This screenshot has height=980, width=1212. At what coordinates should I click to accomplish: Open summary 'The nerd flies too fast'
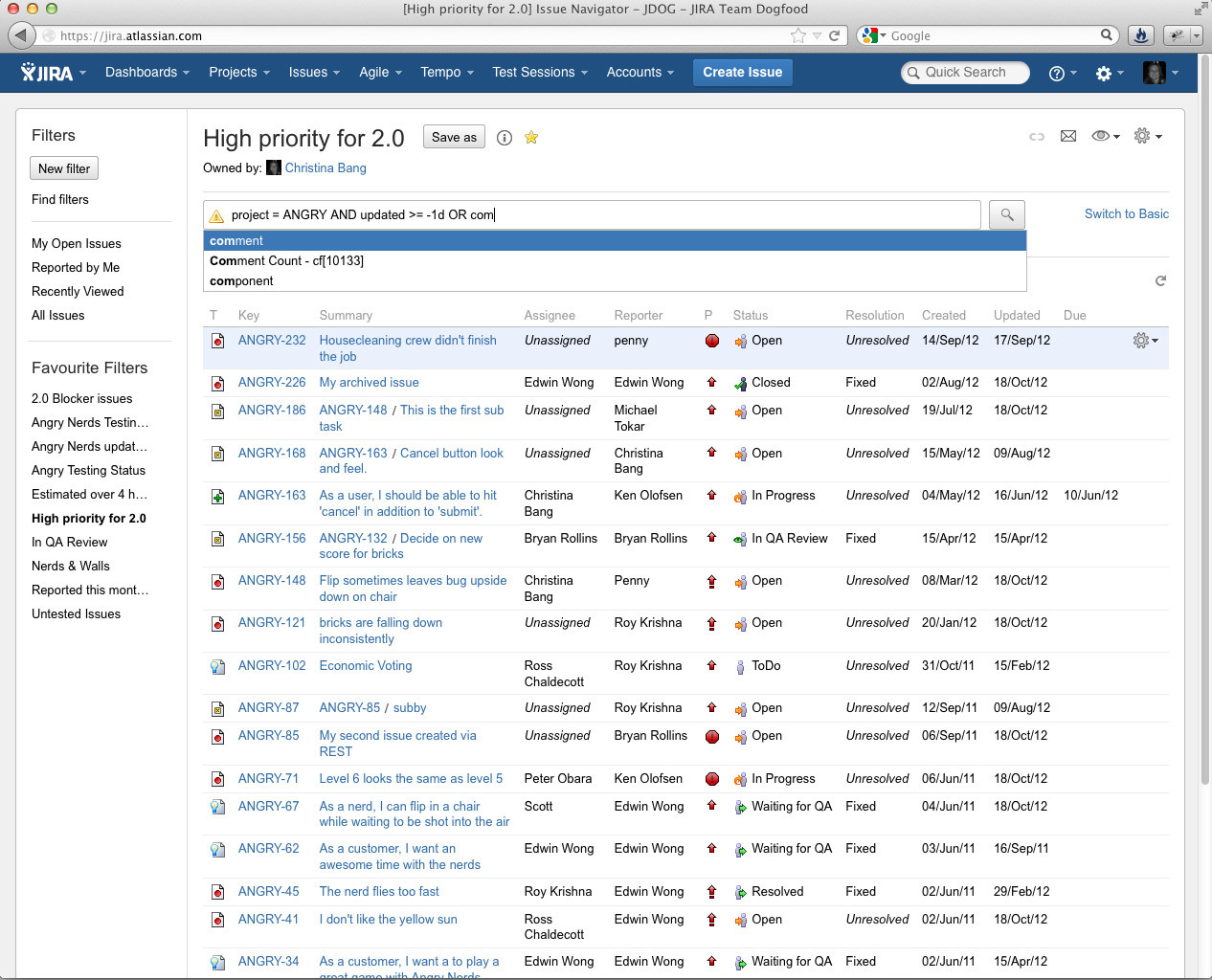pyautogui.click(x=379, y=892)
